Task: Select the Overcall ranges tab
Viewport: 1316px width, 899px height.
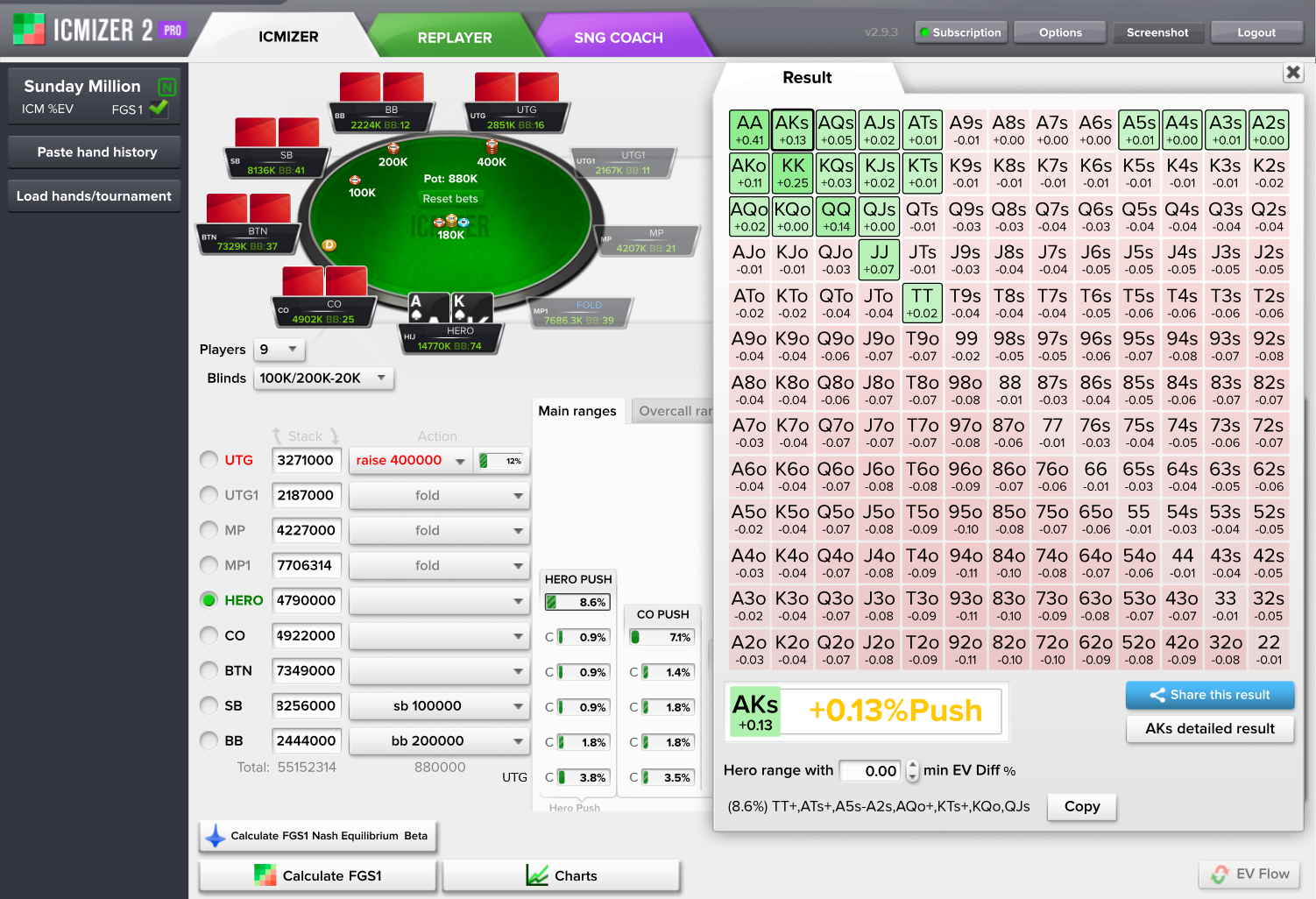Action: tap(673, 411)
